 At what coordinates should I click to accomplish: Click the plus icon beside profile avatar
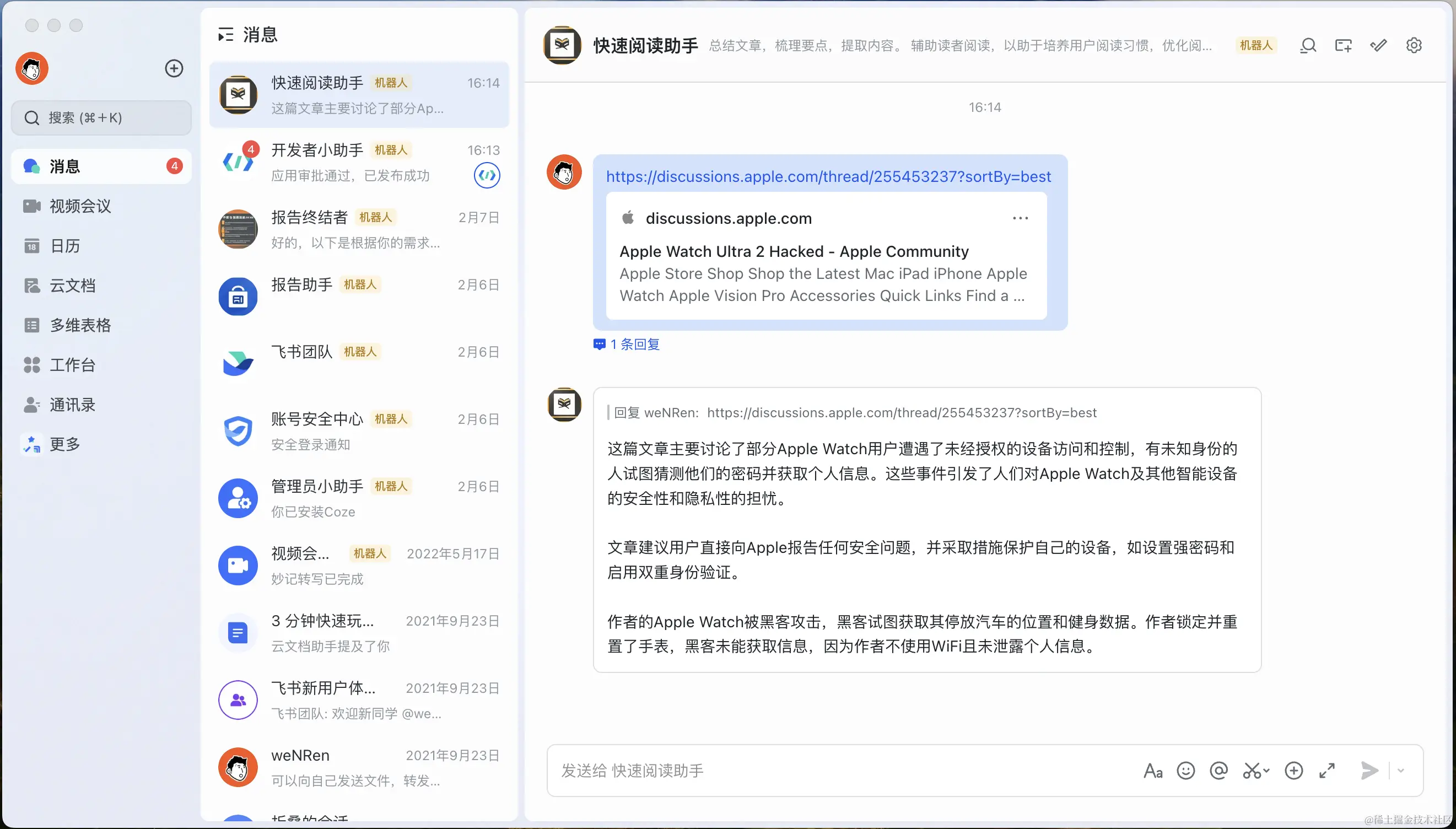tap(174, 68)
